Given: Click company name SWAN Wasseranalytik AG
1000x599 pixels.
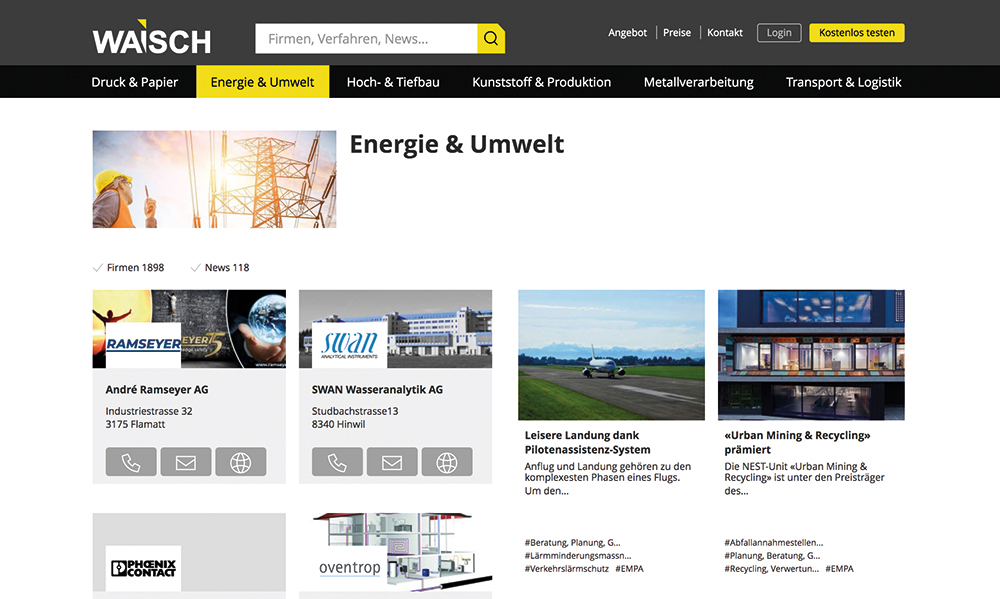Looking at the screenshot, I should pyautogui.click(x=377, y=389).
